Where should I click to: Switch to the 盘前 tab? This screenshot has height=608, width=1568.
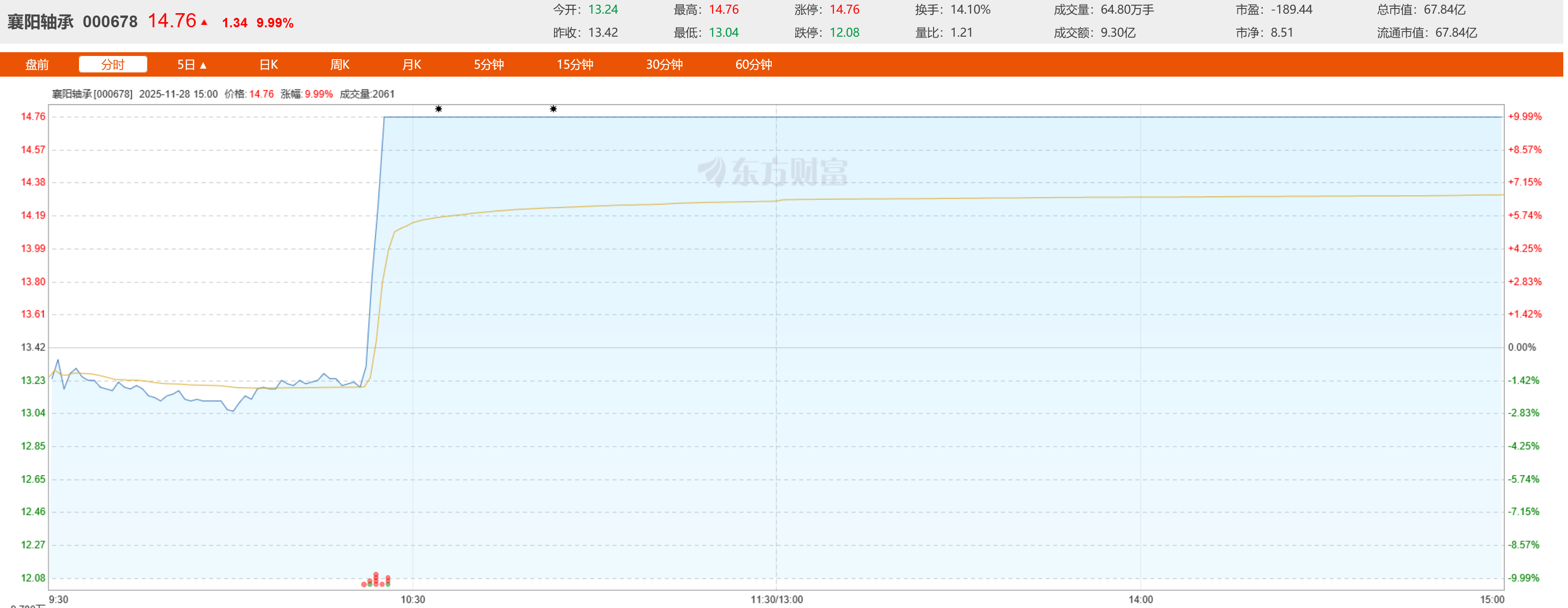pos(37,64)
